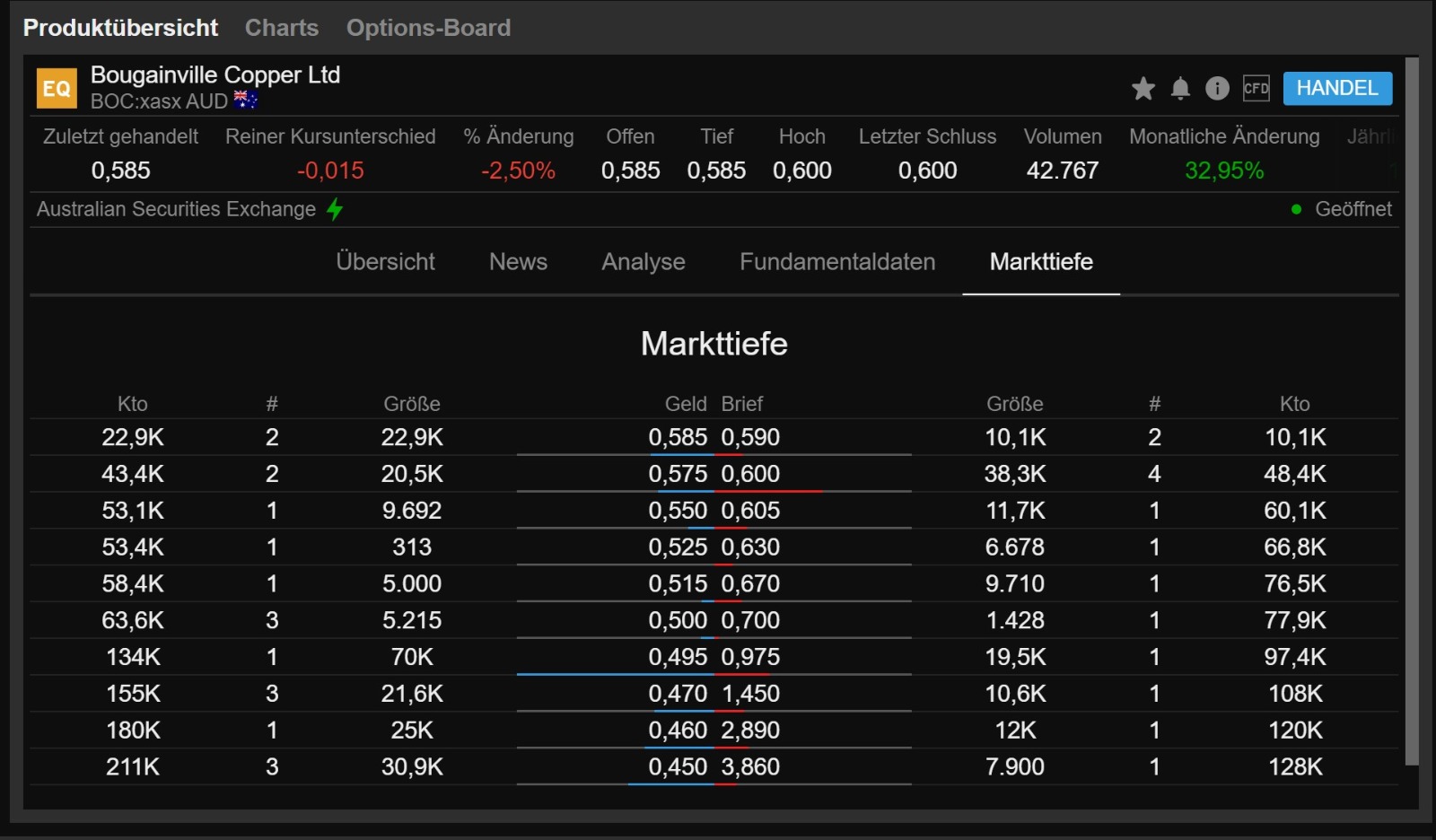The width and height of the screenshot is (1436, 840).
Task: Click the Monatliche Änderung value 32,95%
Action: [1224, 171]
